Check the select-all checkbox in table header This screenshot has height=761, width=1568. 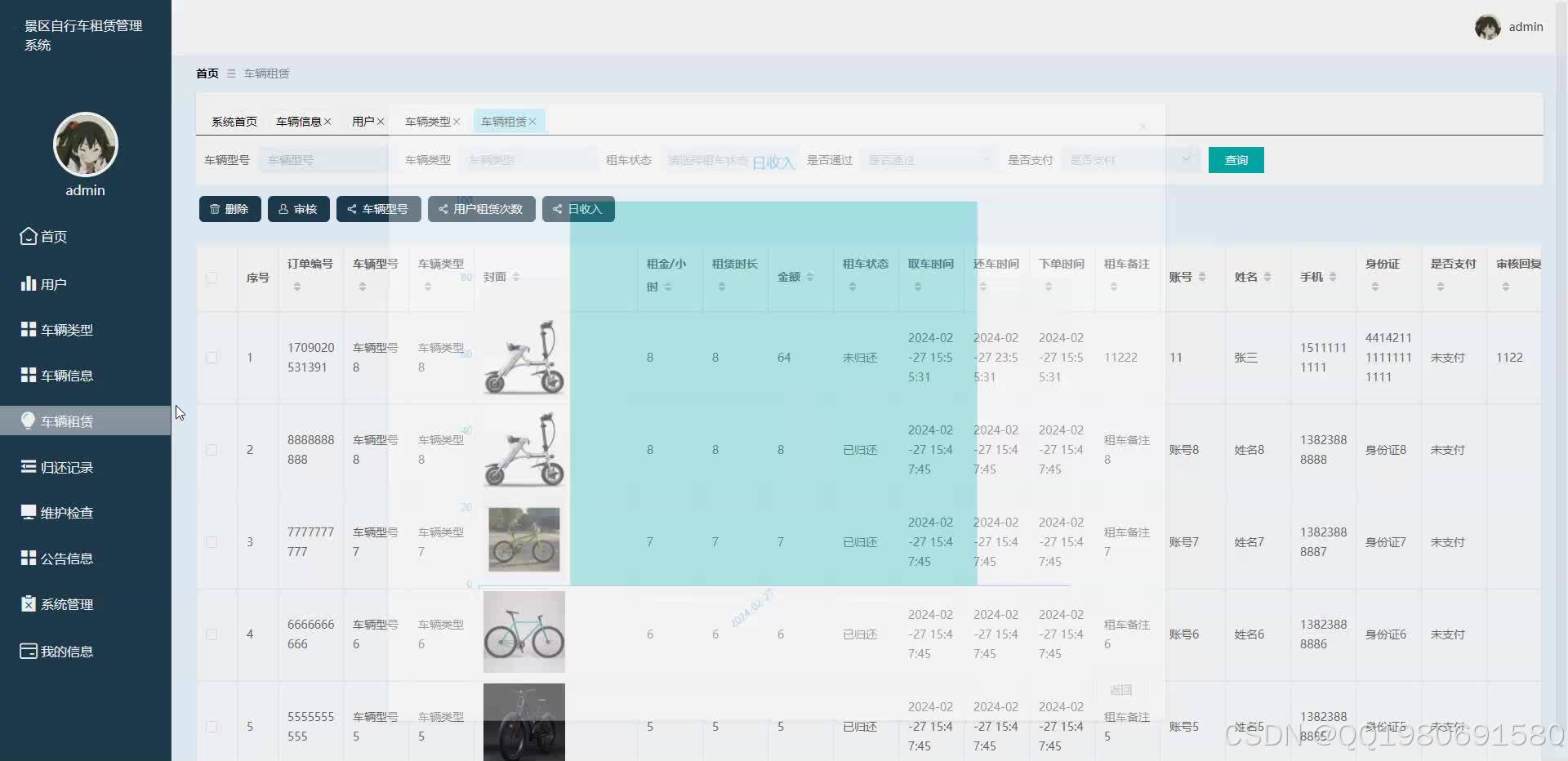(213, 278)
